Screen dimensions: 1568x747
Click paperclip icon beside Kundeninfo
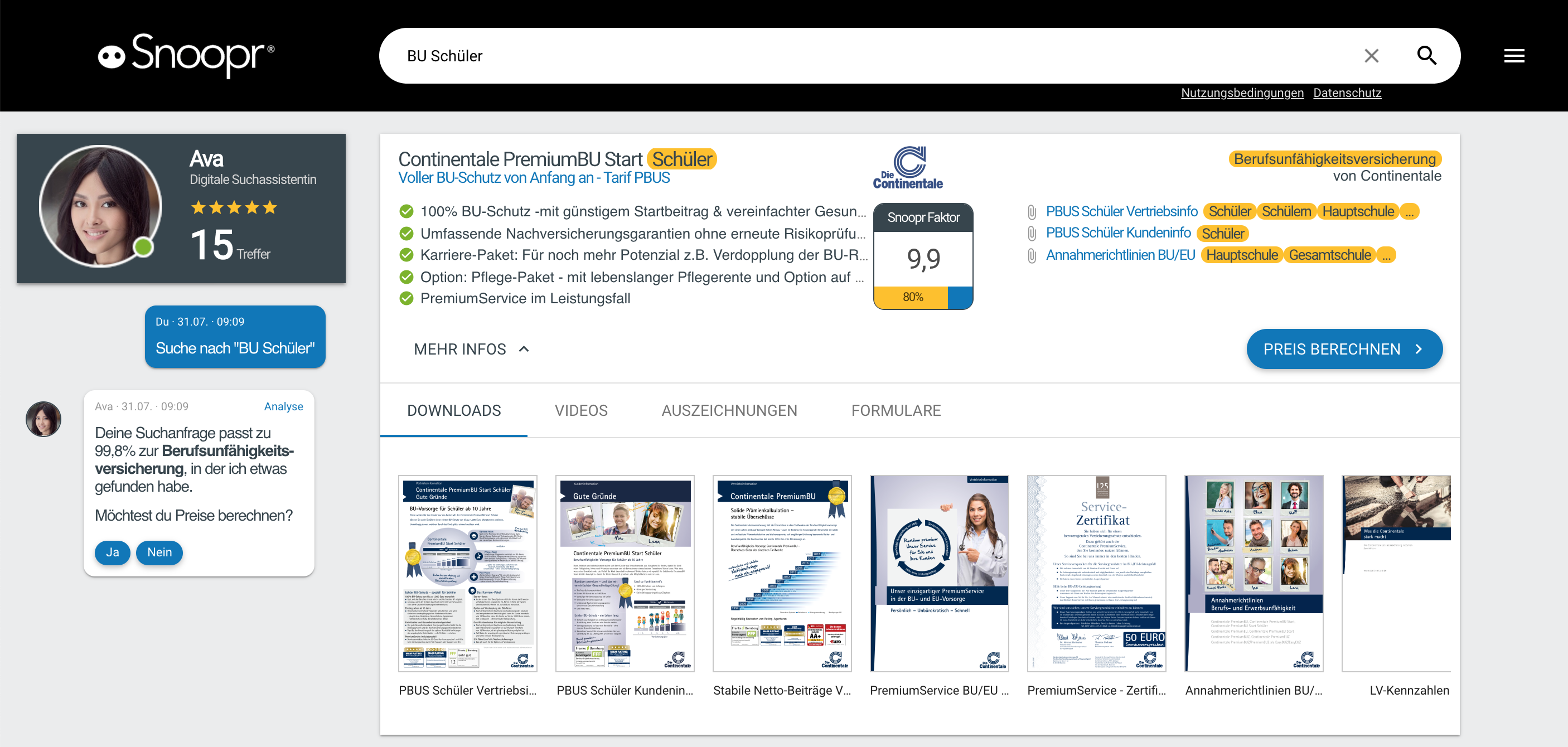point(1032,234)
